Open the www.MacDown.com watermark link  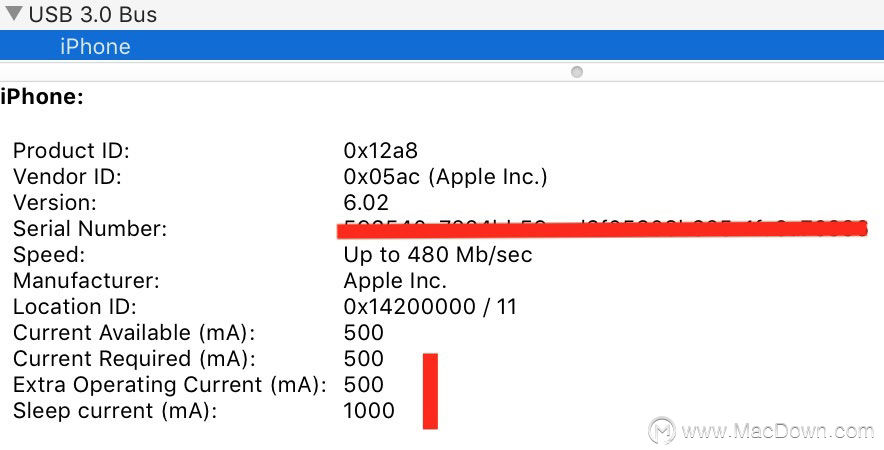click(778, 432)
